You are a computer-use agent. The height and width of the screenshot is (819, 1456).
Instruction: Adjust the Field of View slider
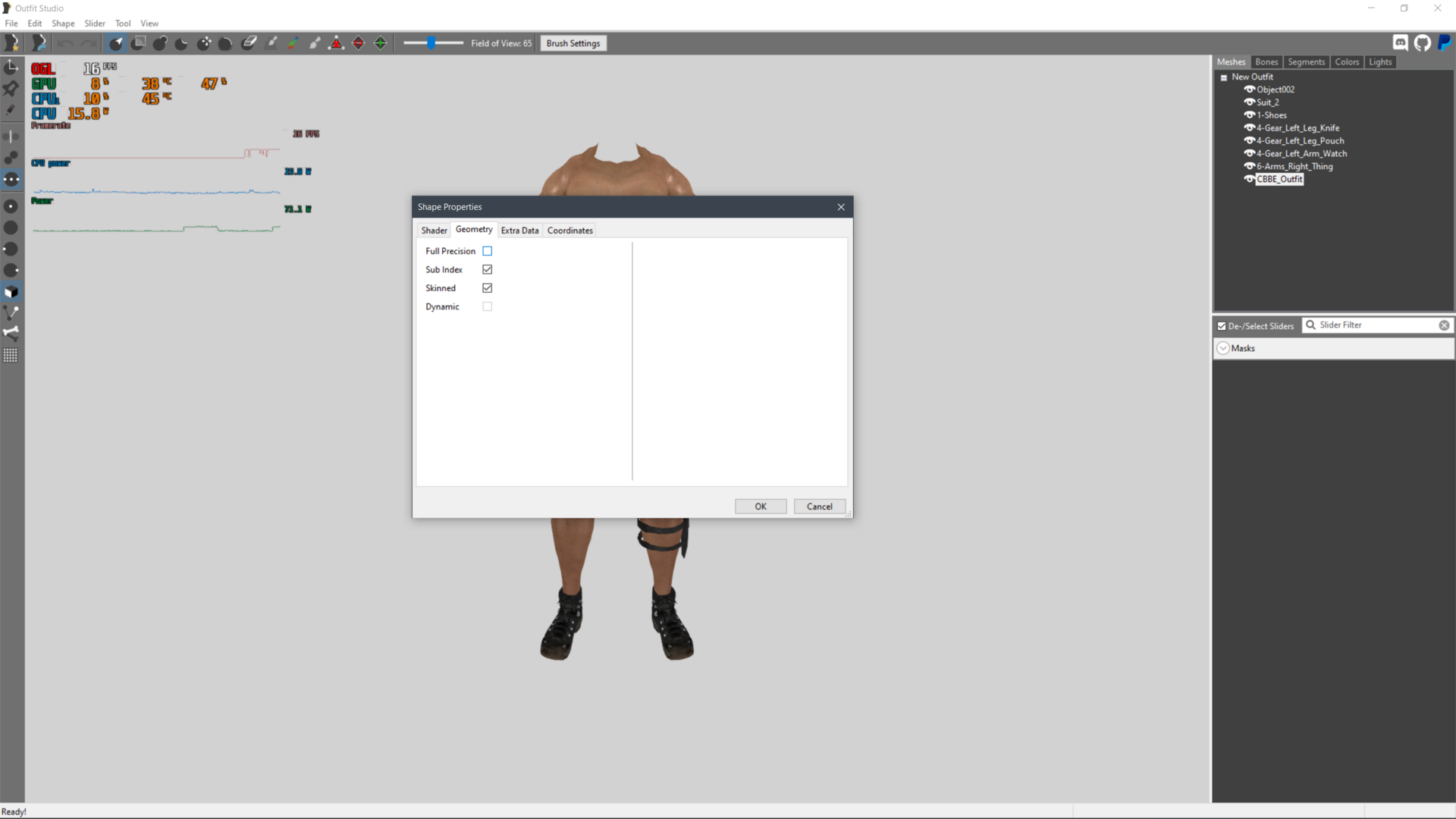click(x=433, y=43)
